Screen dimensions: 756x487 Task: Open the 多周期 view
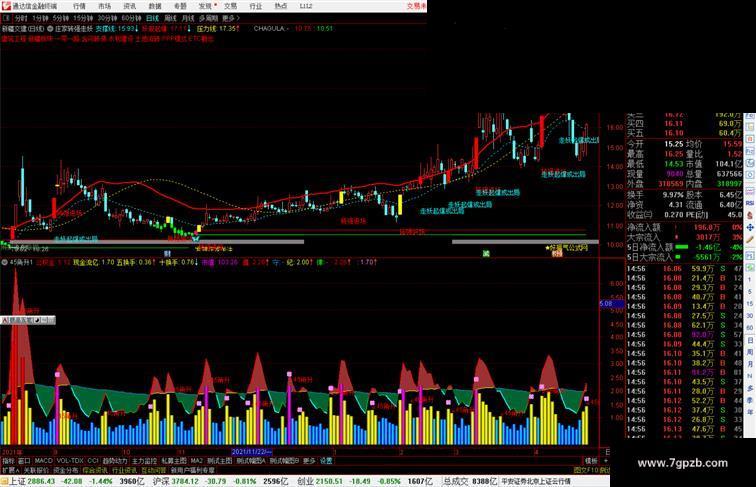(x=208, y=18)
